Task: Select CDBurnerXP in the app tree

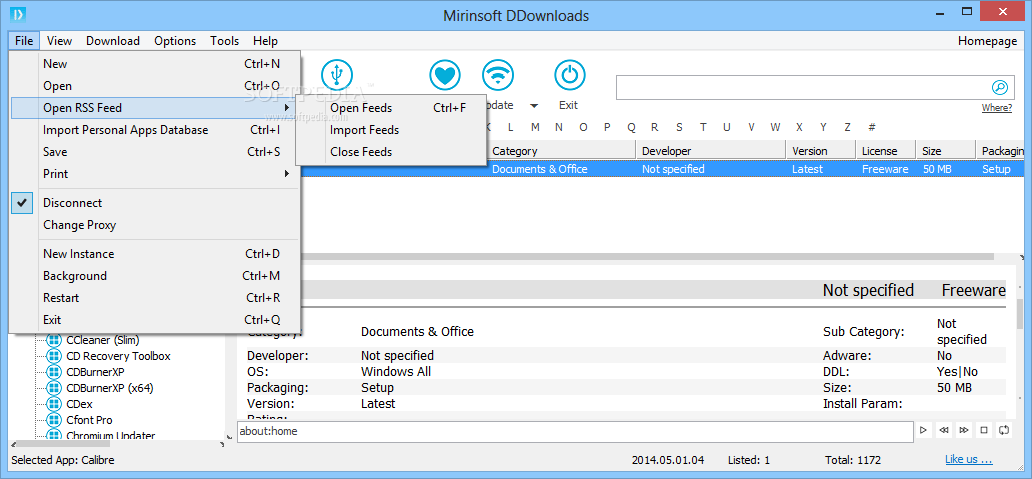Action: [95, 372]
